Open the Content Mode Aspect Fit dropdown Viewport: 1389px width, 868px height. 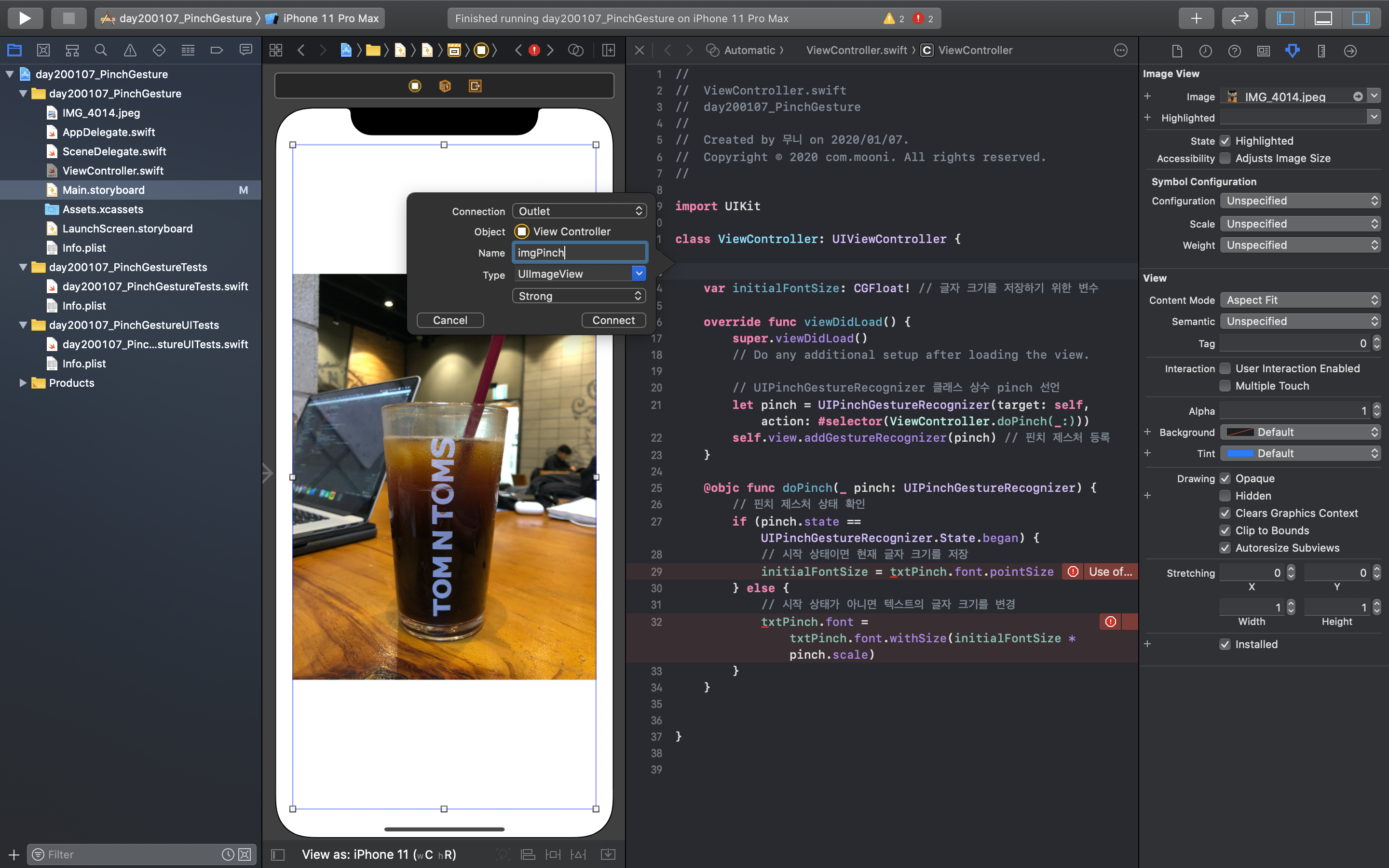[x=1299, y=299]
